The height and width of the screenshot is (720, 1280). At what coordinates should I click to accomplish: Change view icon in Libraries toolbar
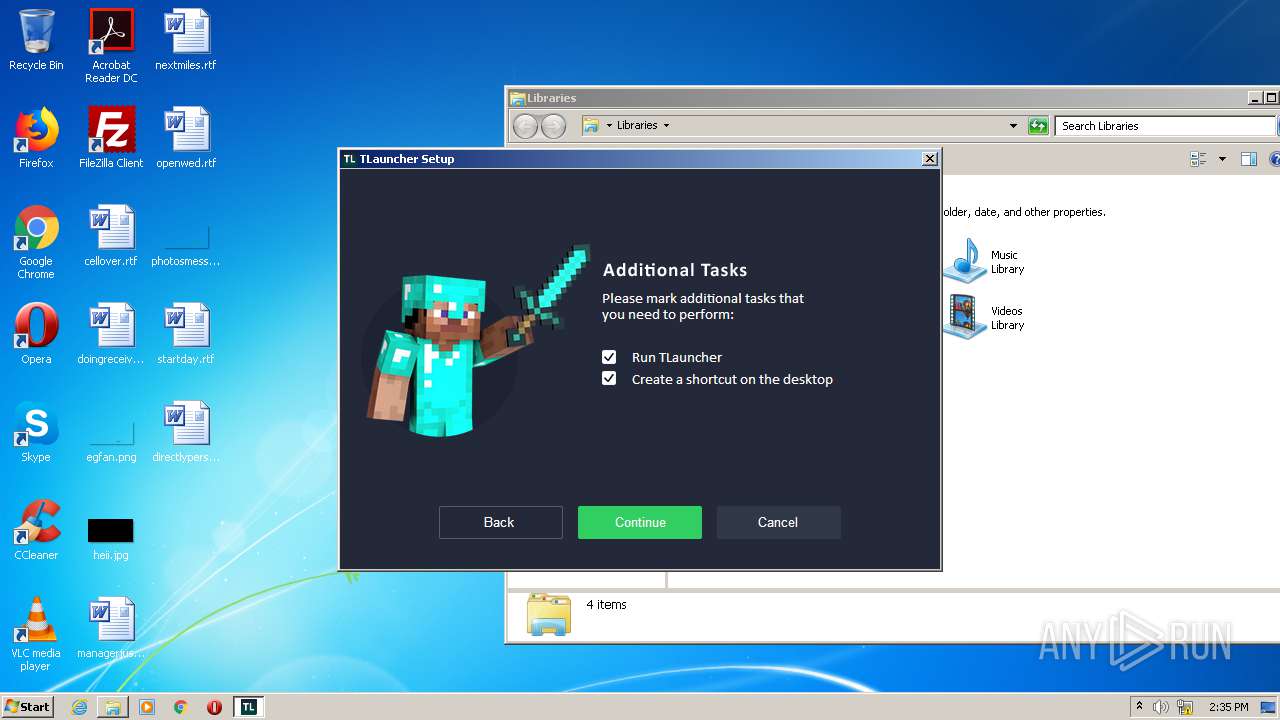1199,159
